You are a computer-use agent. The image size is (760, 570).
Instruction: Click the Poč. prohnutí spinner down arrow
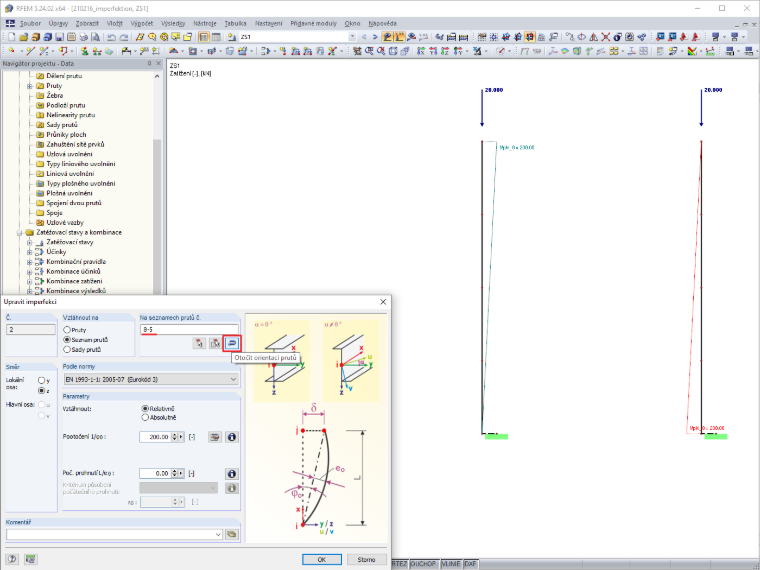click(x=174, y=476)
